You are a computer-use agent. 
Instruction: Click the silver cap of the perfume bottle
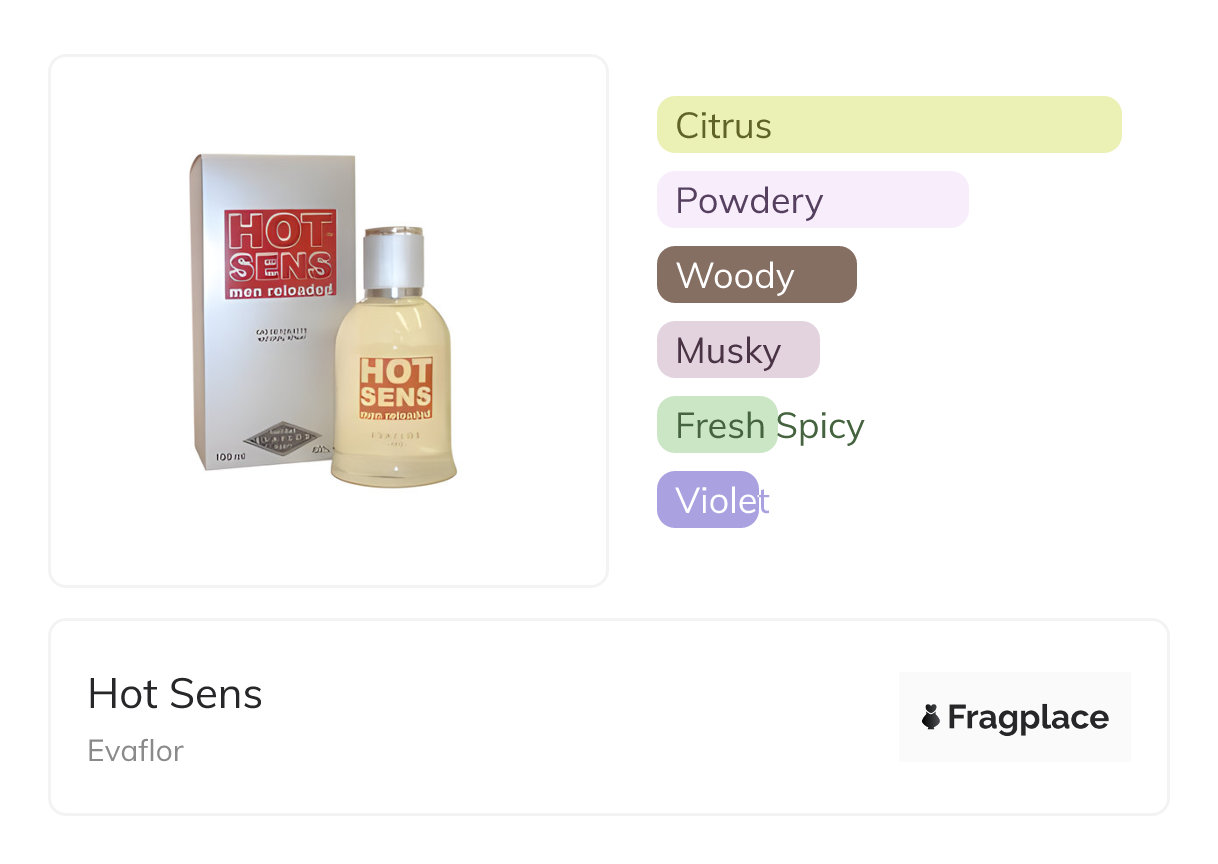pyautogui.click(x=393, y=260)
